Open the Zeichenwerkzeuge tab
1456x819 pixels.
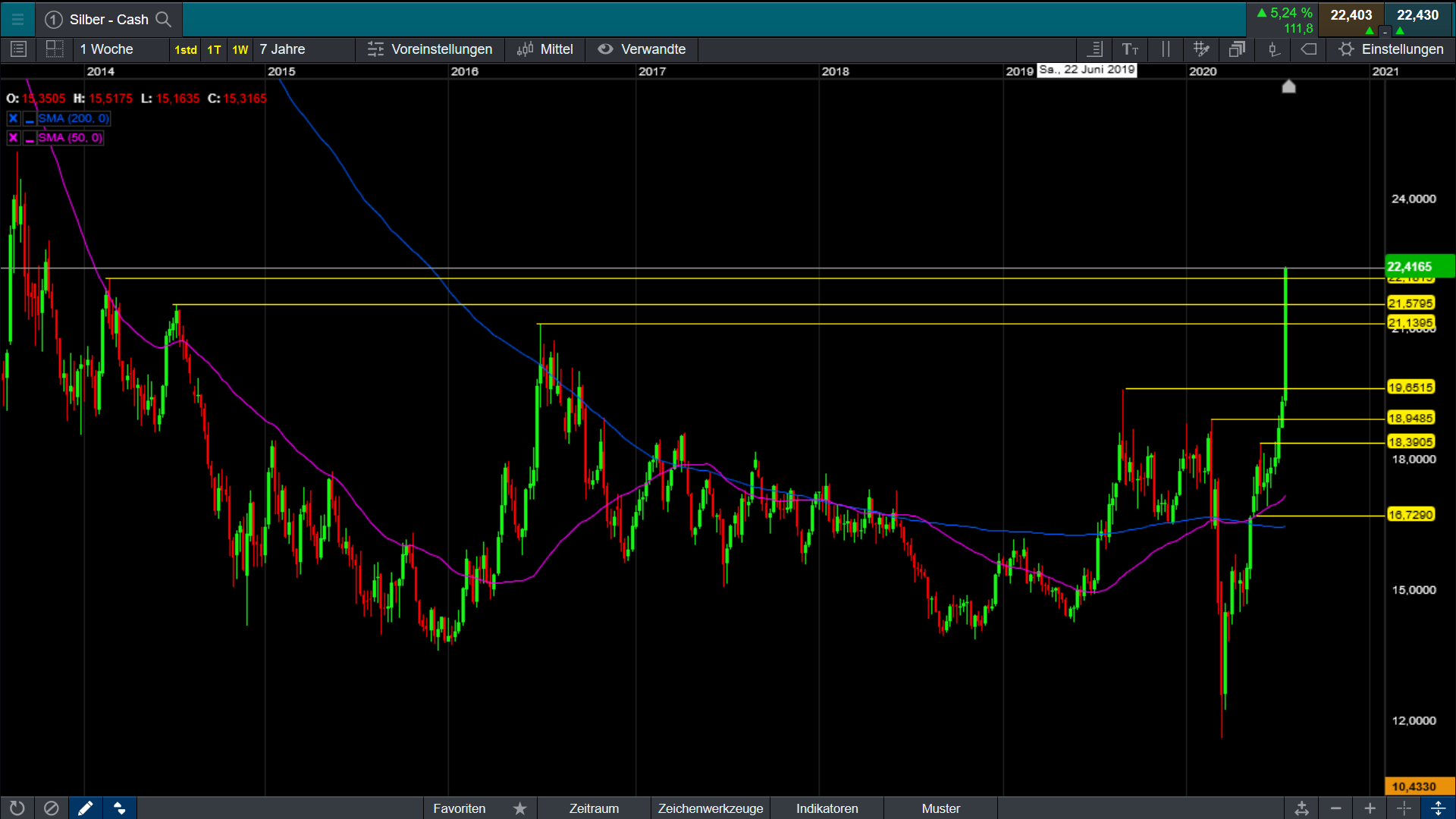click(x=710, y=808)
